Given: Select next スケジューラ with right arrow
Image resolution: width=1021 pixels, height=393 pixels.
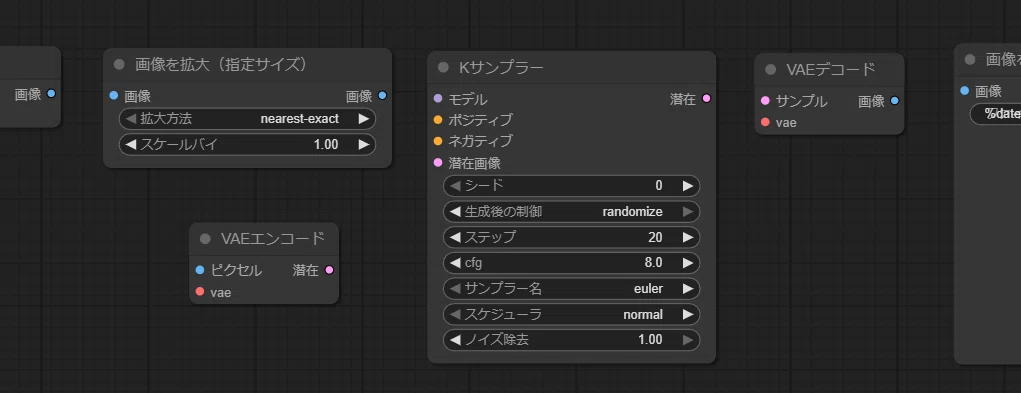Looking at the screenshot, I should [688, 314].
